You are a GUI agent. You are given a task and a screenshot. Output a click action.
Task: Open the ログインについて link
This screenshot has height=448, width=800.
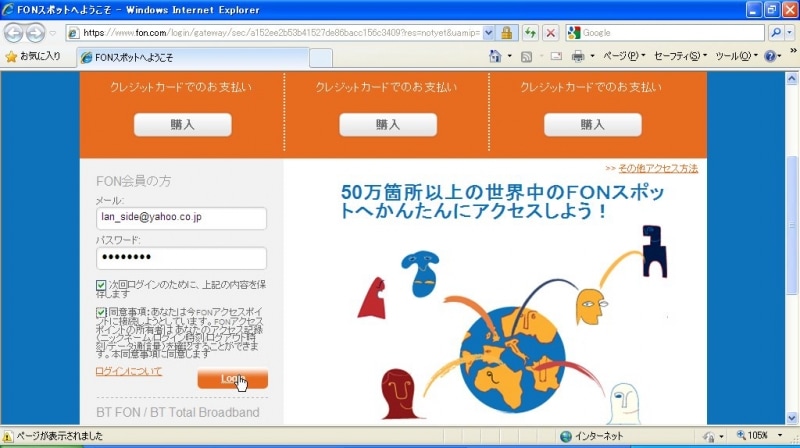point(129,371)
